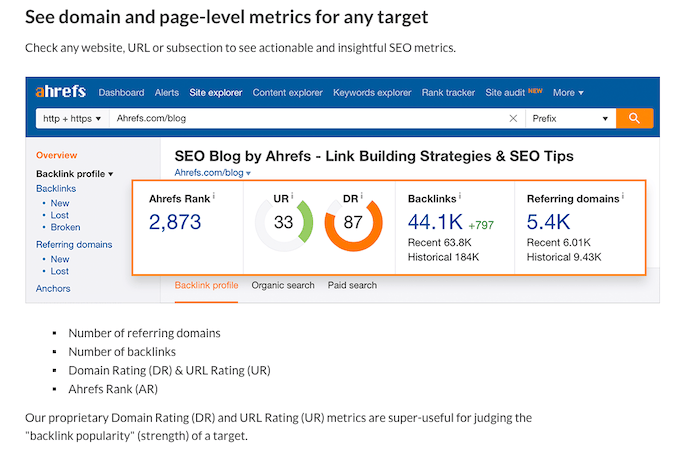Click the 'Number of backlinks' bullet
This screenshot has width=680, height=450.
(122, 352)
